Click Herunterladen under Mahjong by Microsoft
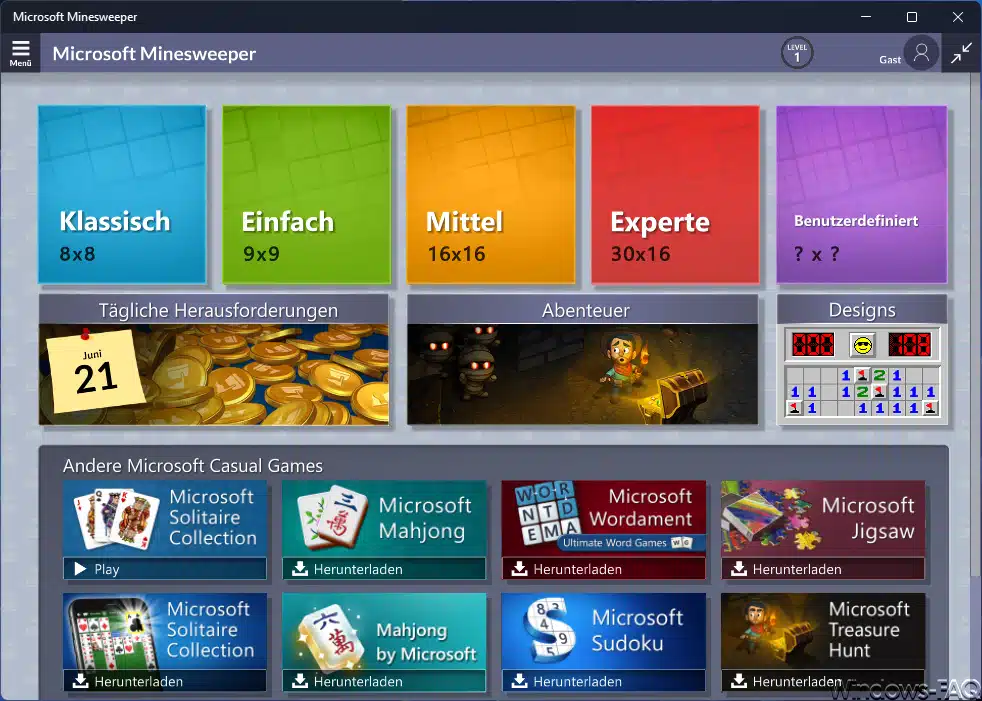Viewport: 982px width, 701px height. 384,681
